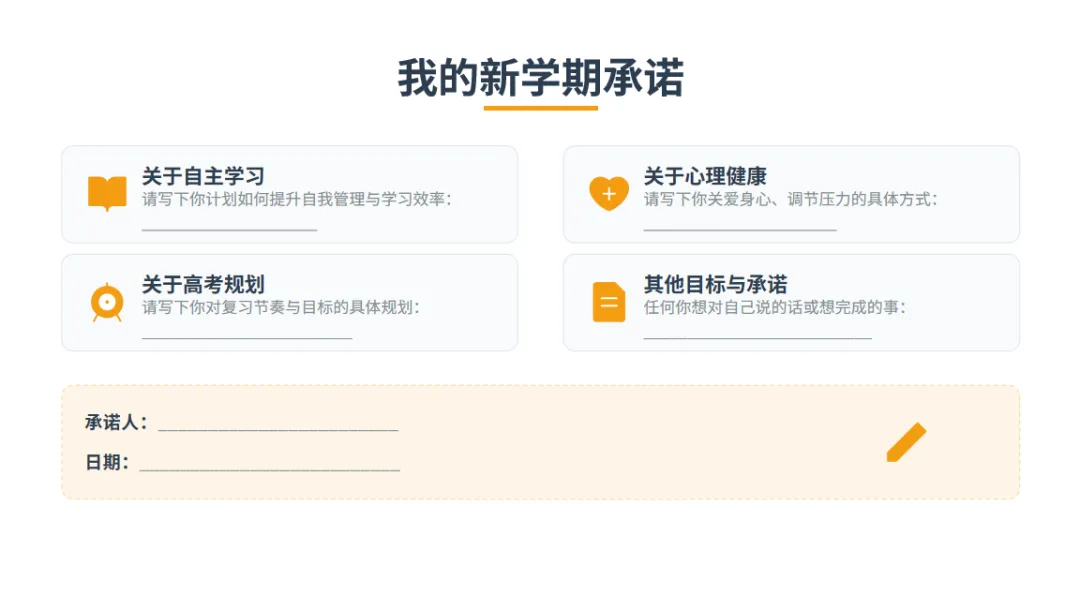Click the blank line after 承诺人
The image size is (1080, 610).
278,430
